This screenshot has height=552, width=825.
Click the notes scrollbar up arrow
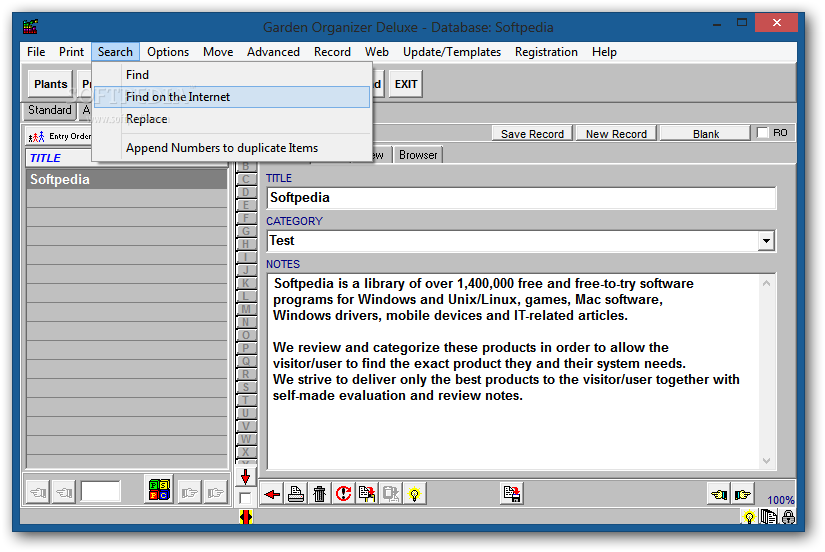point(766,283)
